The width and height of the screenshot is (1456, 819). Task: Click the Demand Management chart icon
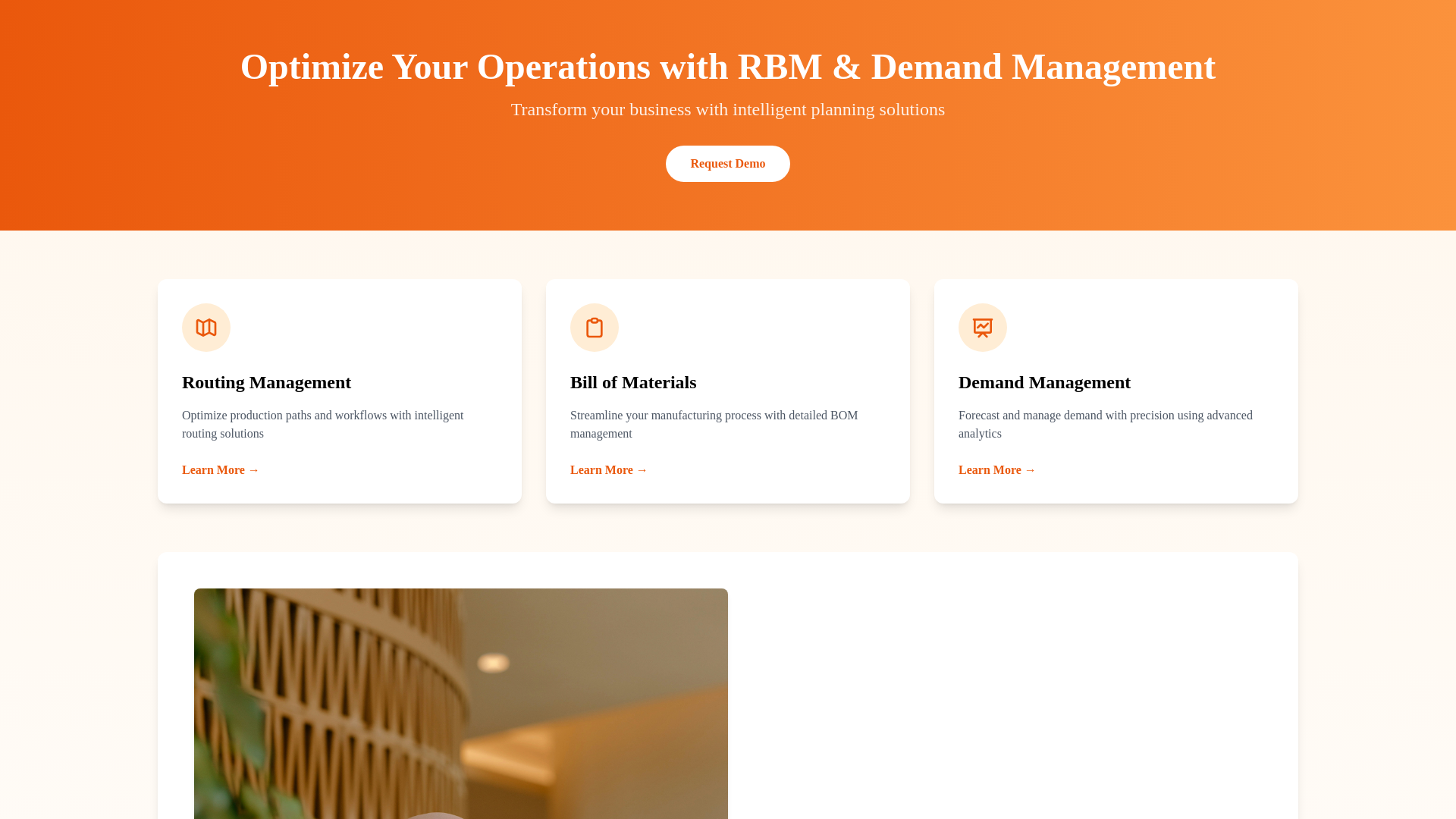pos(983,328)
